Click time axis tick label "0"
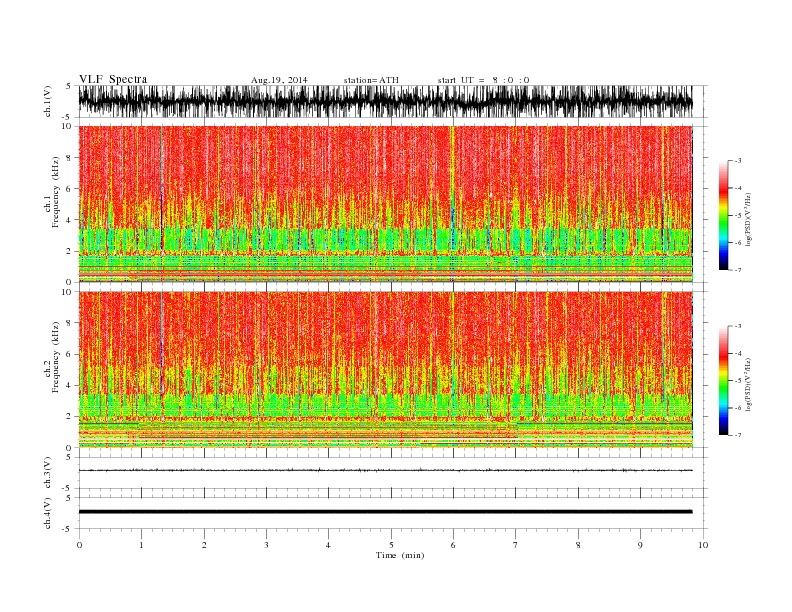This screenshot has height=612, width=792. coord(79,545)
